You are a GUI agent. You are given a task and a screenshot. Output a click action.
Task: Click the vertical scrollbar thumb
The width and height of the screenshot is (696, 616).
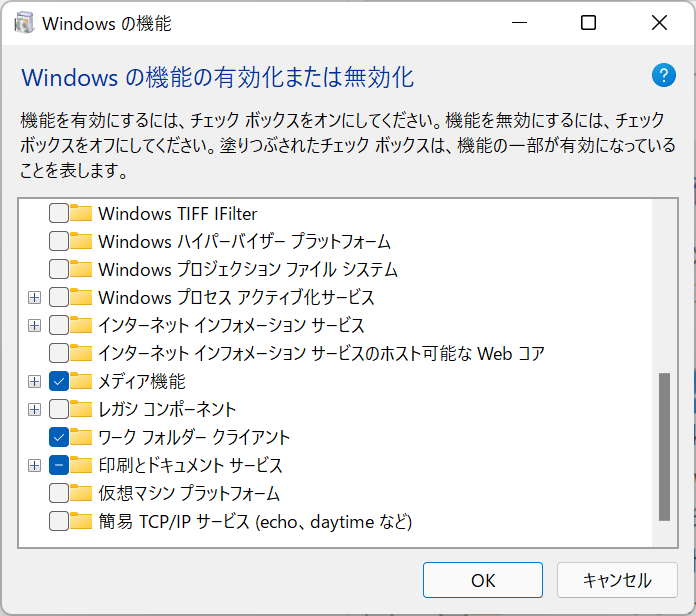[664, 446]
